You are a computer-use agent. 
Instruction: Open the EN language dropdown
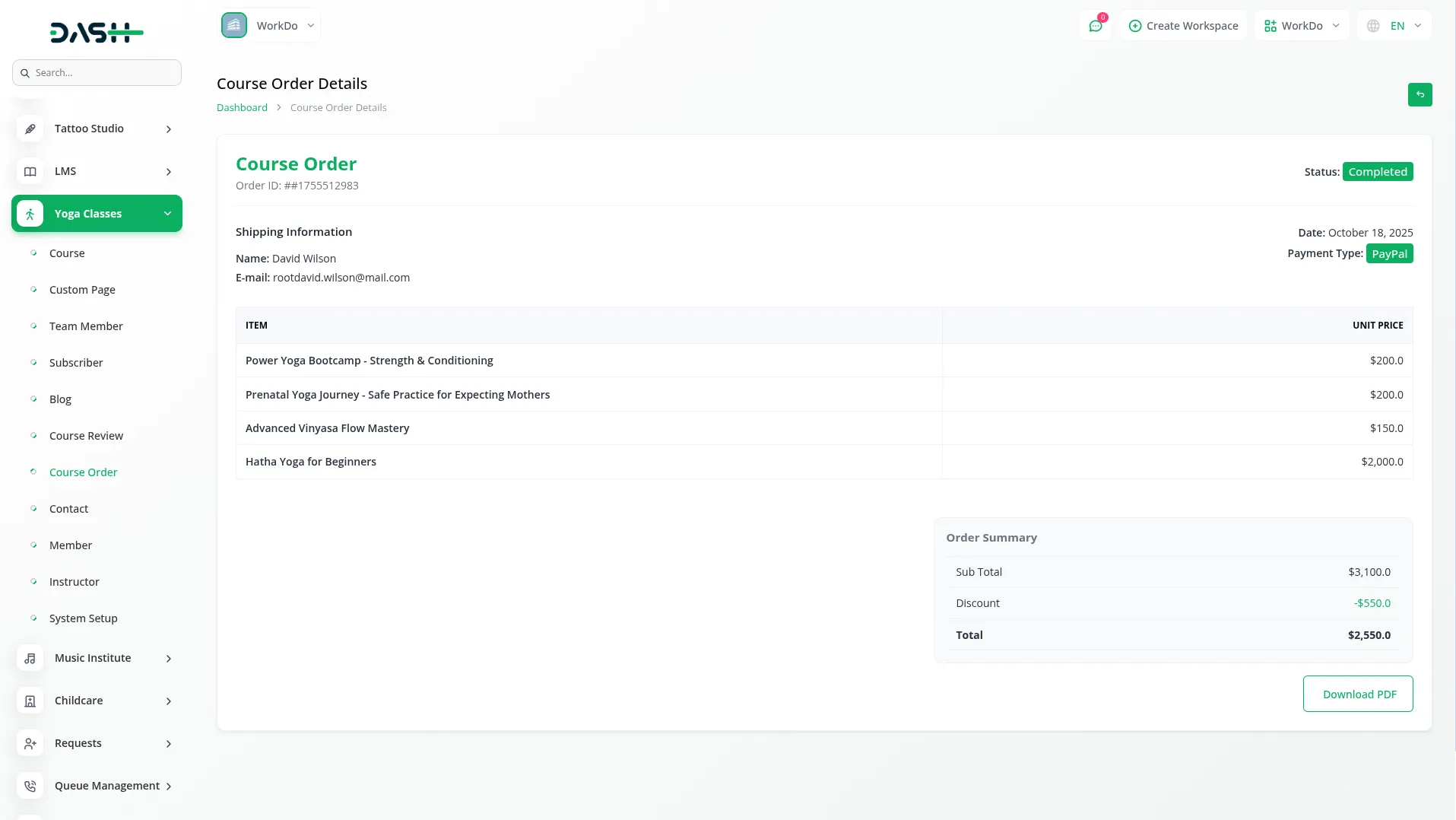coord(1394,26)
